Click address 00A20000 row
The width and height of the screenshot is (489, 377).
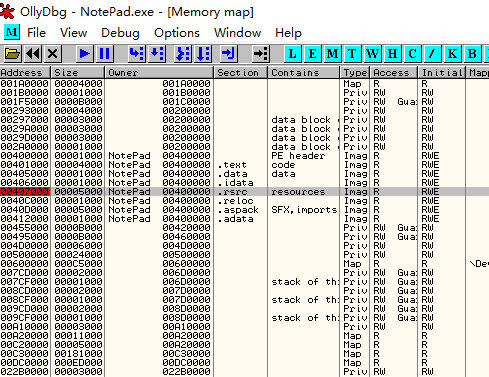pyautogui.click(x=24, y=336)
